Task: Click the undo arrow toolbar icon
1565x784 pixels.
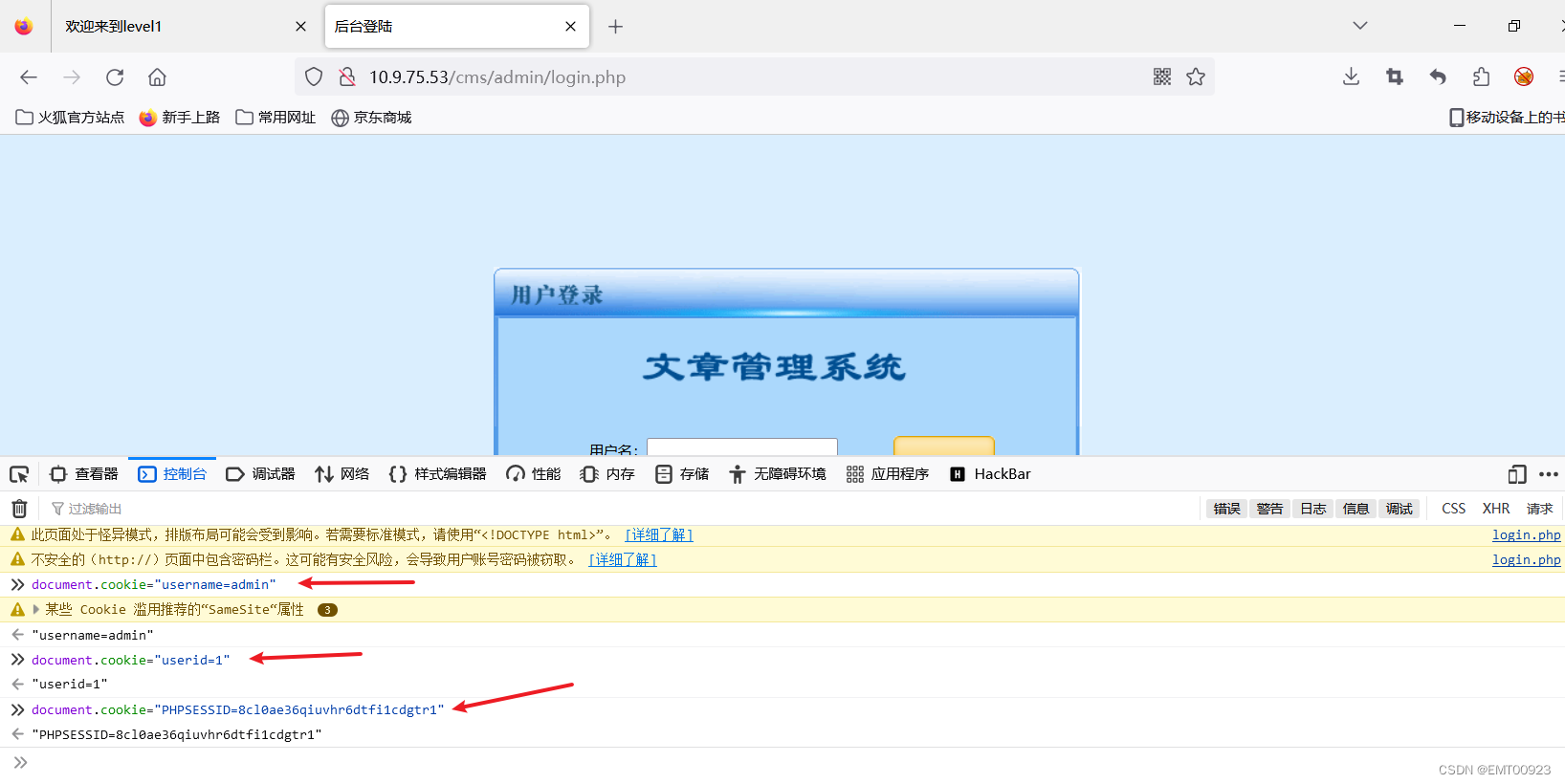Action: point(1438,77)
